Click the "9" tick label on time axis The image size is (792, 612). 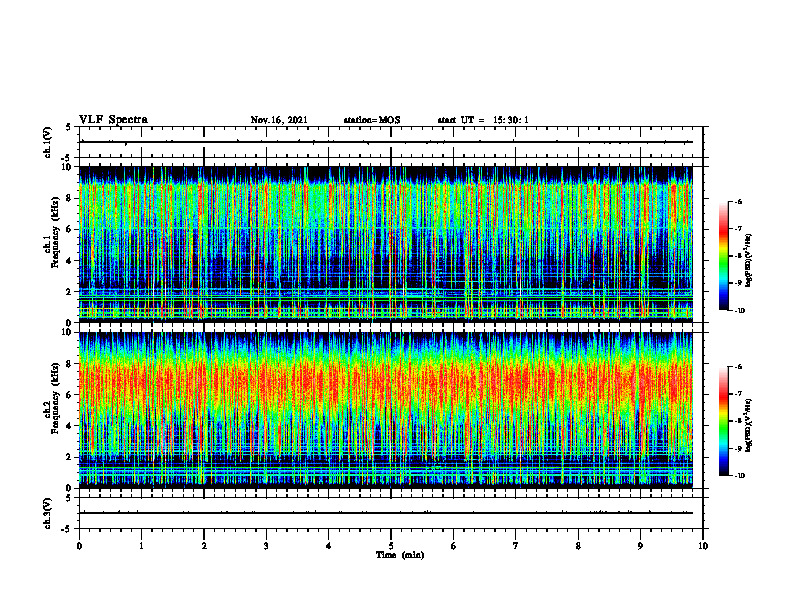click(640, 546)
